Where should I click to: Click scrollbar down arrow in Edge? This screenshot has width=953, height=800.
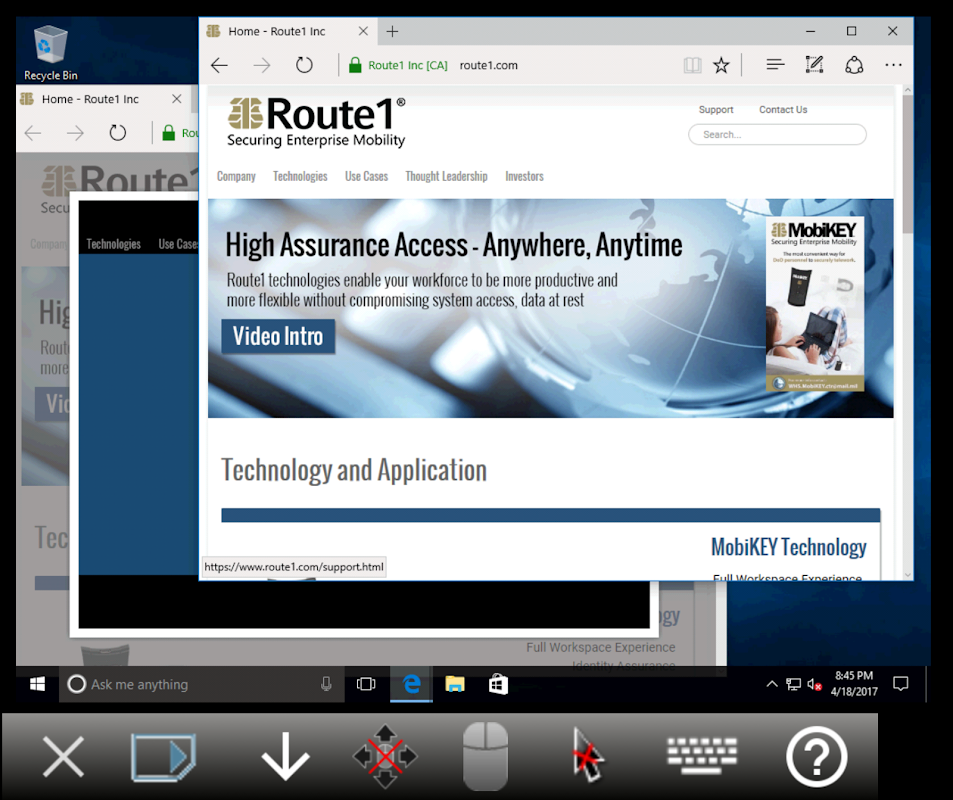pos(907,574)
